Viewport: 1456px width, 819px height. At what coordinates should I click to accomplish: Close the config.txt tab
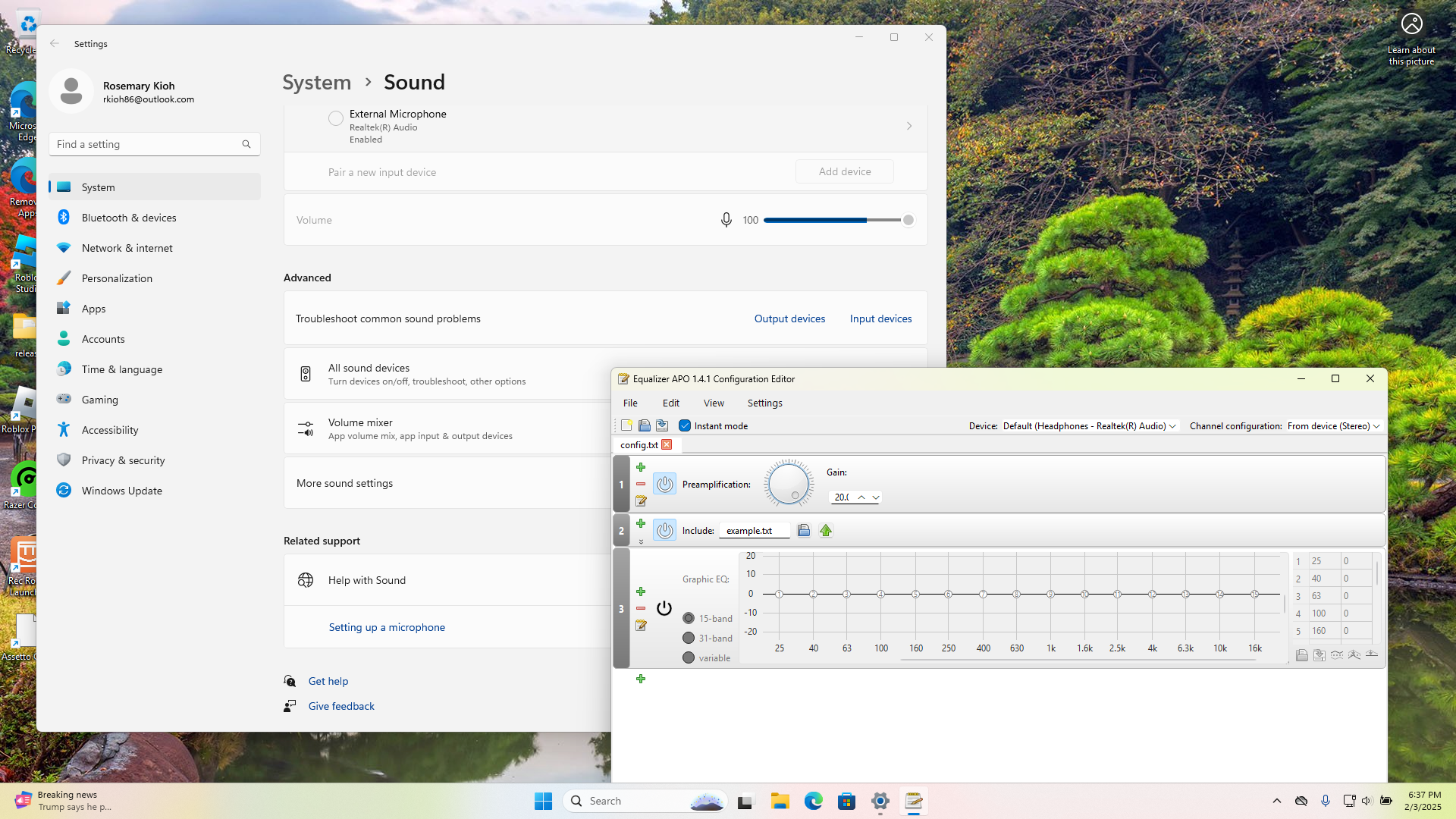tap(667, 445)
